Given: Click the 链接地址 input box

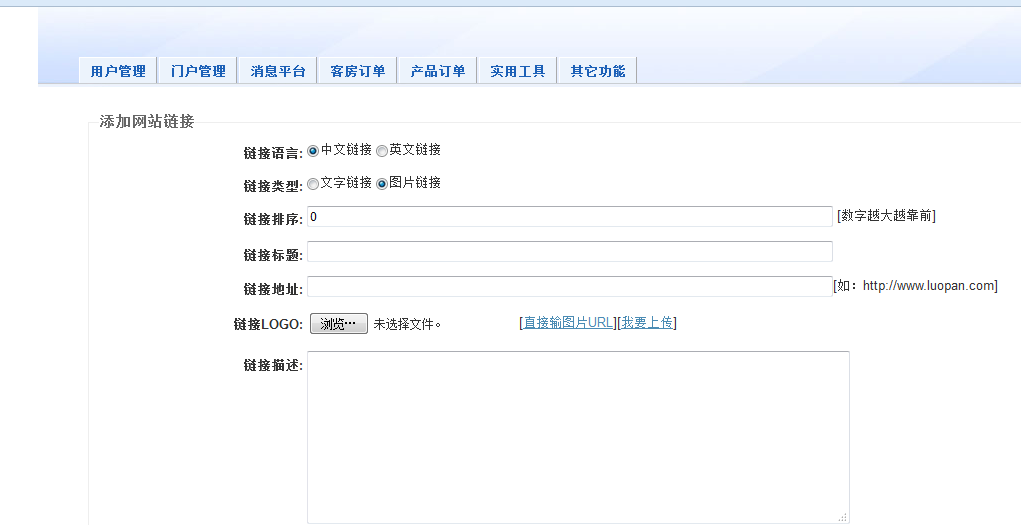Looking at the screenshot, I should coord(570,287).
